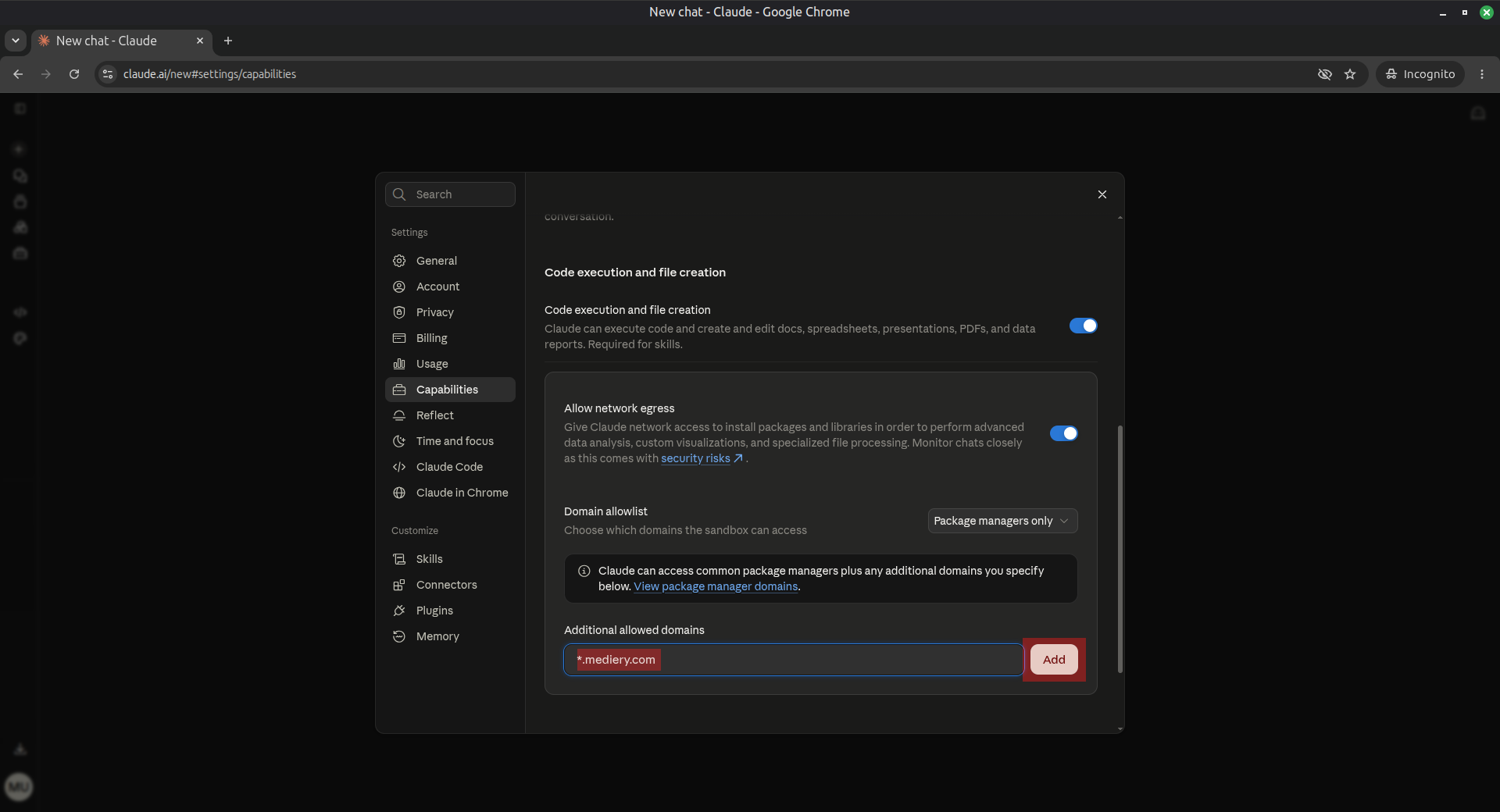Open a new tab with plus icon
This screenshot has width=1500, height=812.
click(x=228, y=41)
